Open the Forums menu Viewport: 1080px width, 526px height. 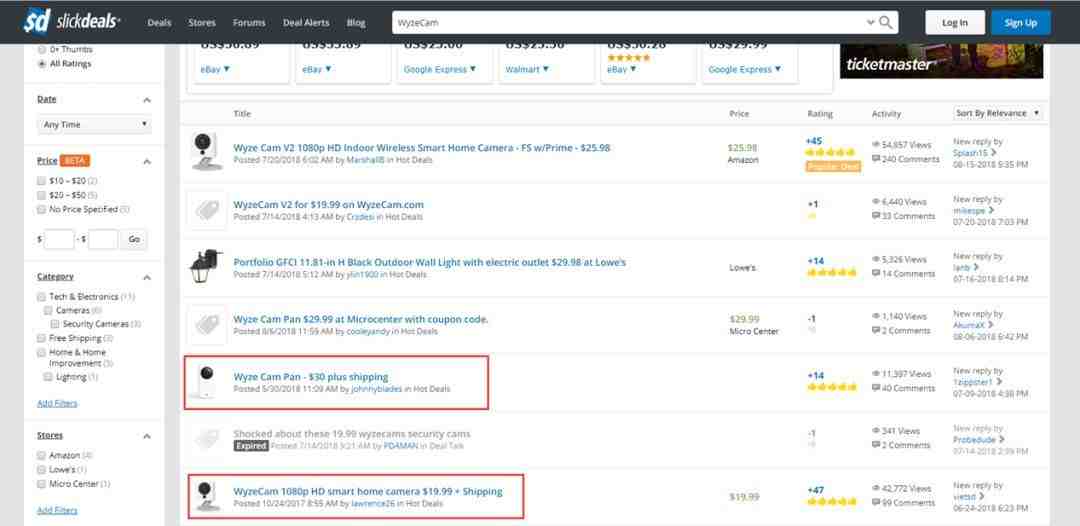pyautogui.click(x=249, y=23)
